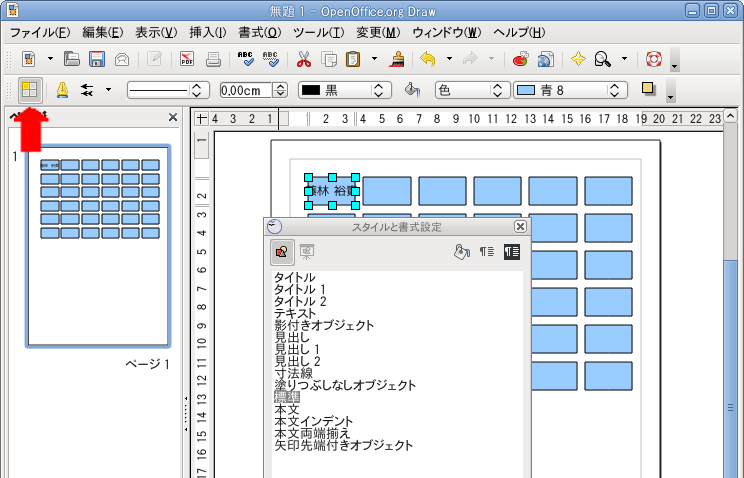Toggle the Shadow button in toolbar
The height and width of the screenshot is (478, 744).
648,90
